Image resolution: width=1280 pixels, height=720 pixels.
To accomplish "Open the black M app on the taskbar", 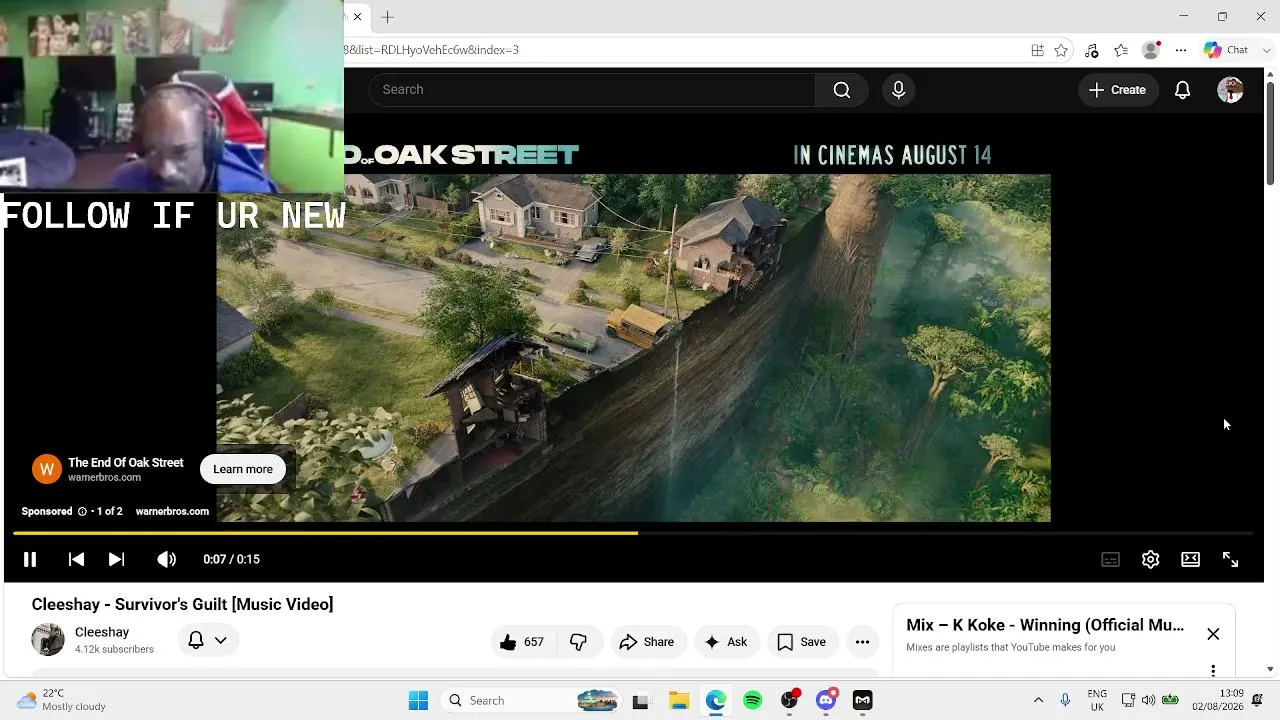I will coord(862,701).
